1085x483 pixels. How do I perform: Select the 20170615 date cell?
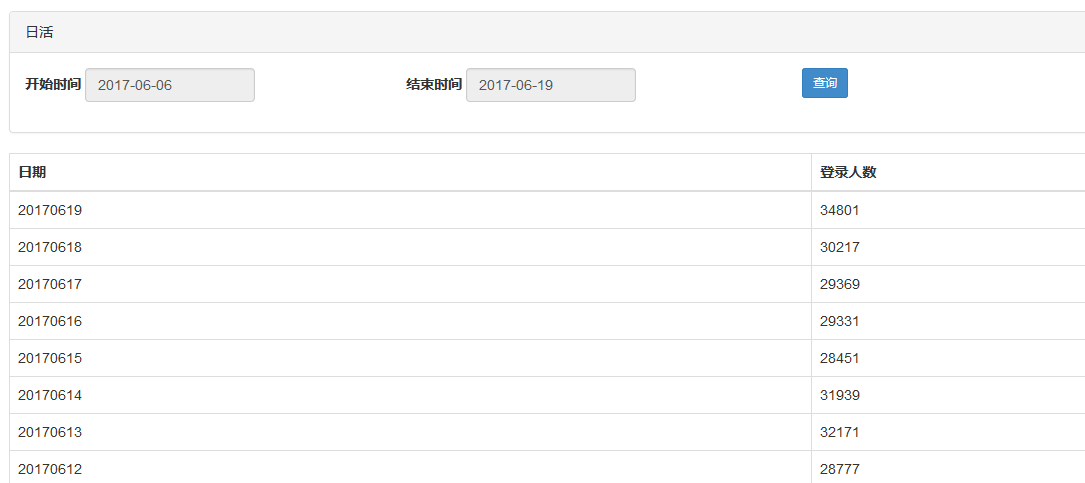coord(50,358)
